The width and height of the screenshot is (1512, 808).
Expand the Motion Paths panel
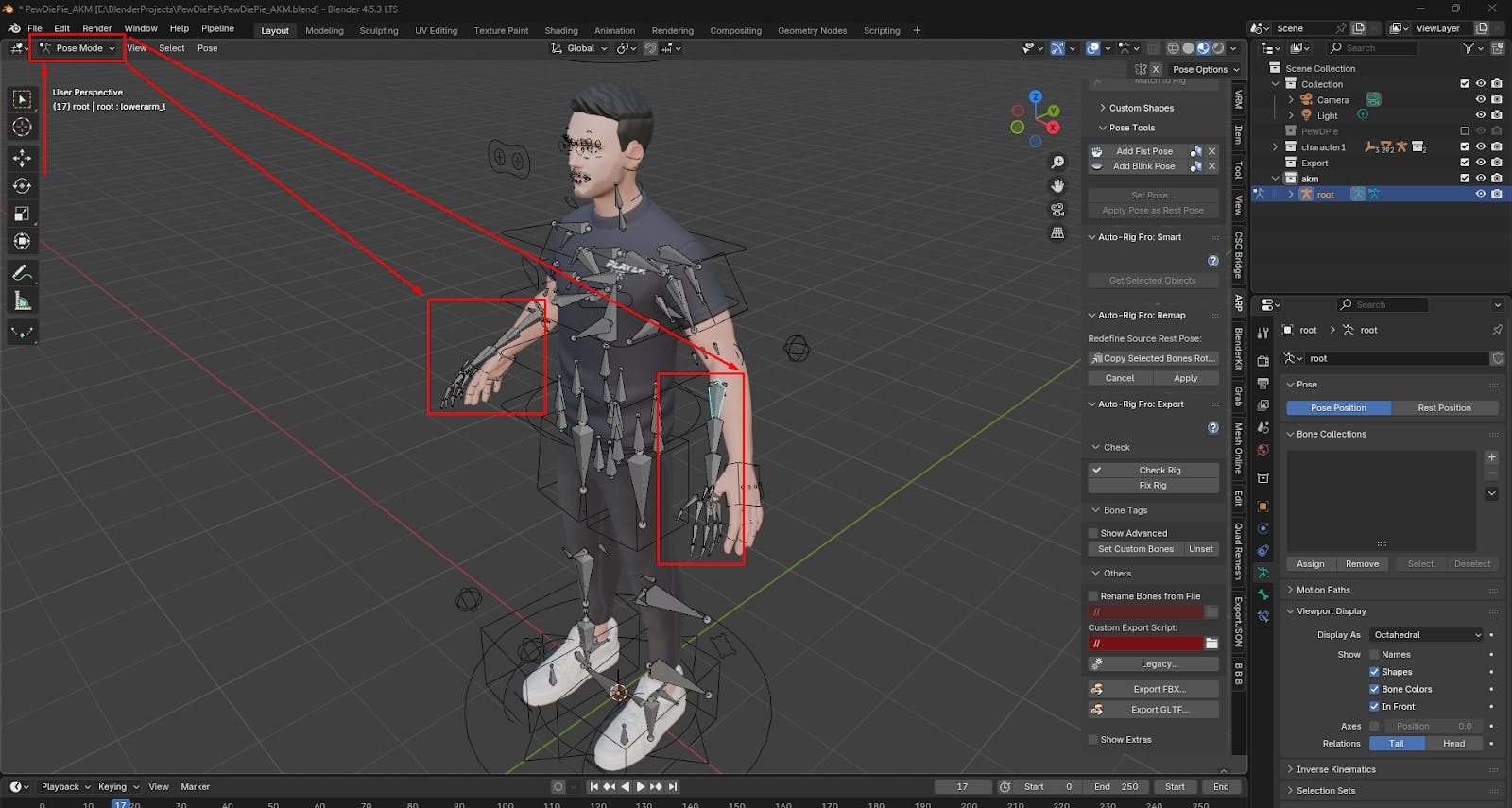tap(1323, 590)
